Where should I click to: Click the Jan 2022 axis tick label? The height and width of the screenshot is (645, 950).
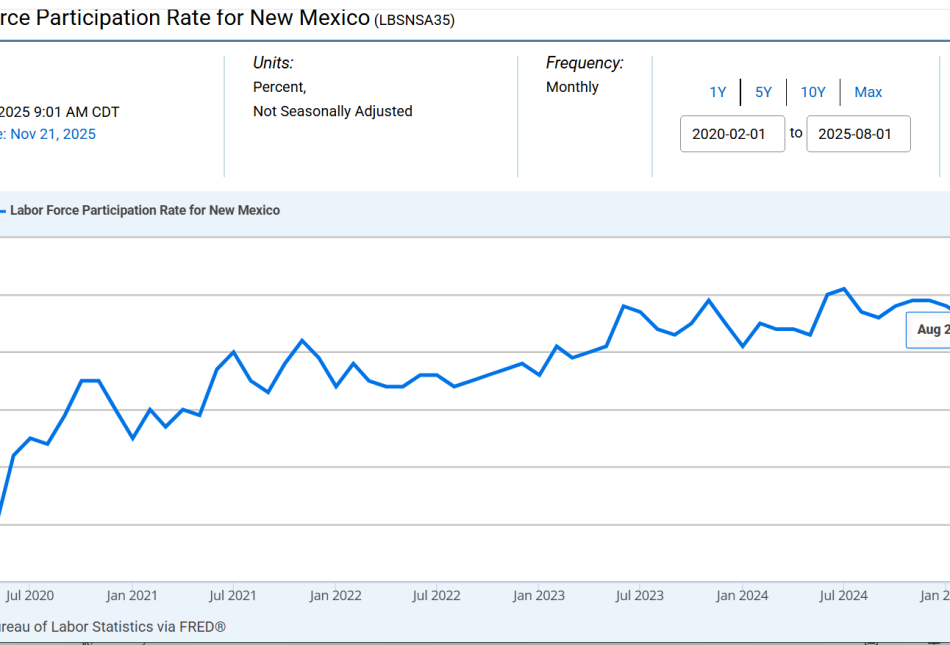335,596
